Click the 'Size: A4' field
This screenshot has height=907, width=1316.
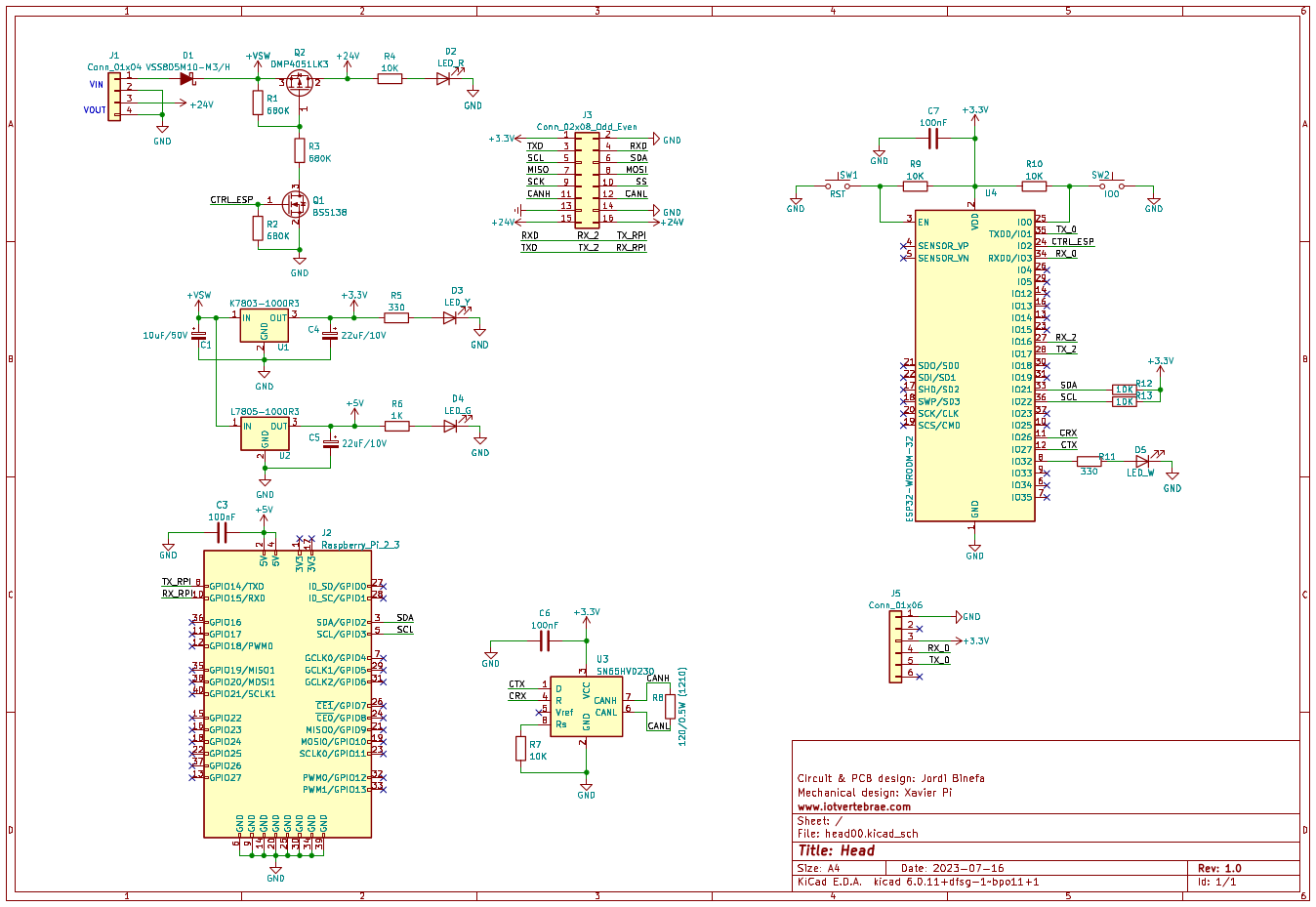tap(818, 868)
